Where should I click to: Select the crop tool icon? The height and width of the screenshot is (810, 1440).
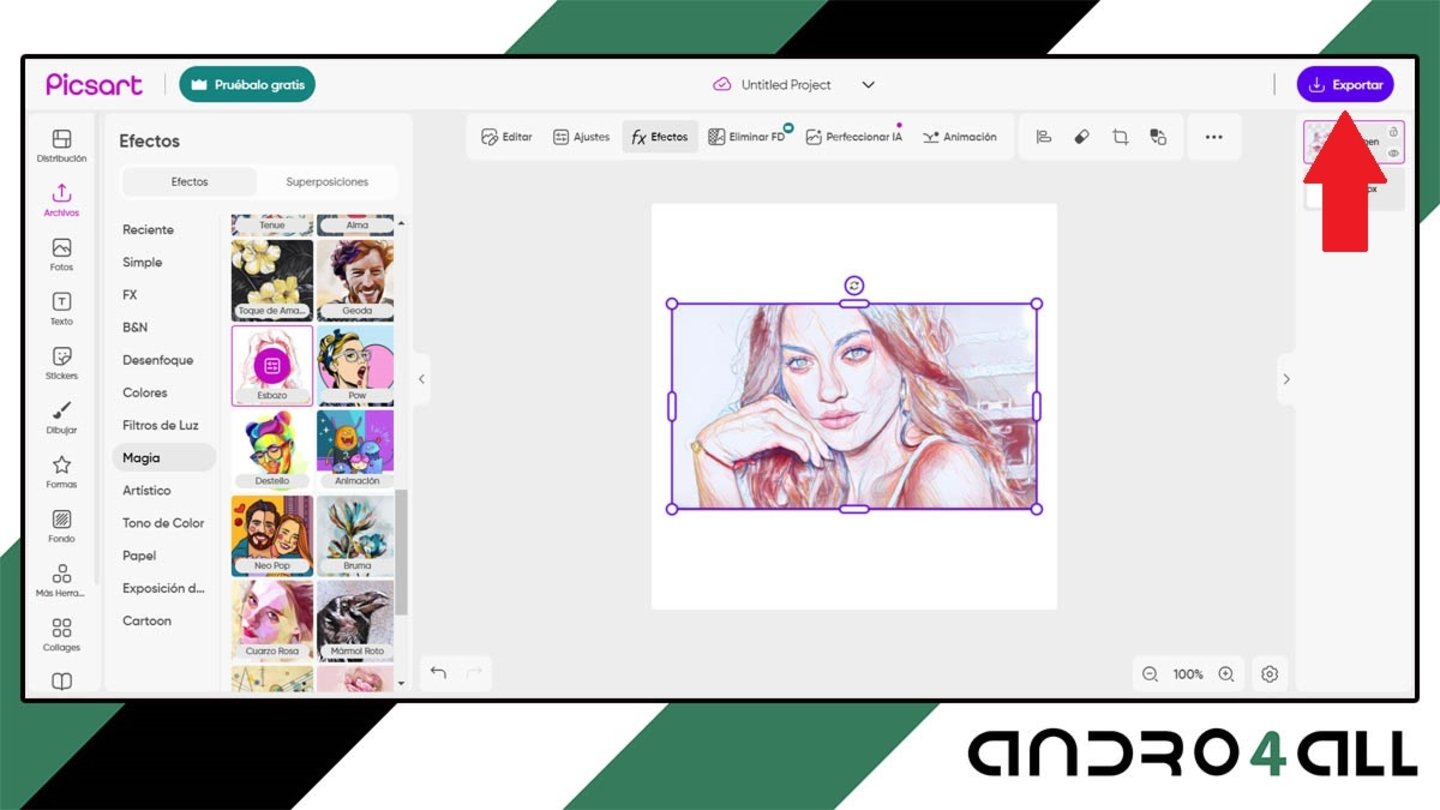point(1120,137)
